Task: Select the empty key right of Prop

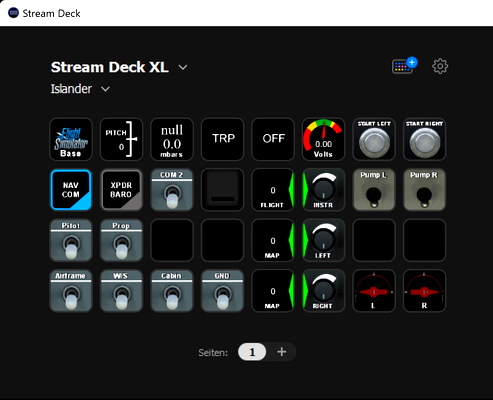Action: point(172,240)
